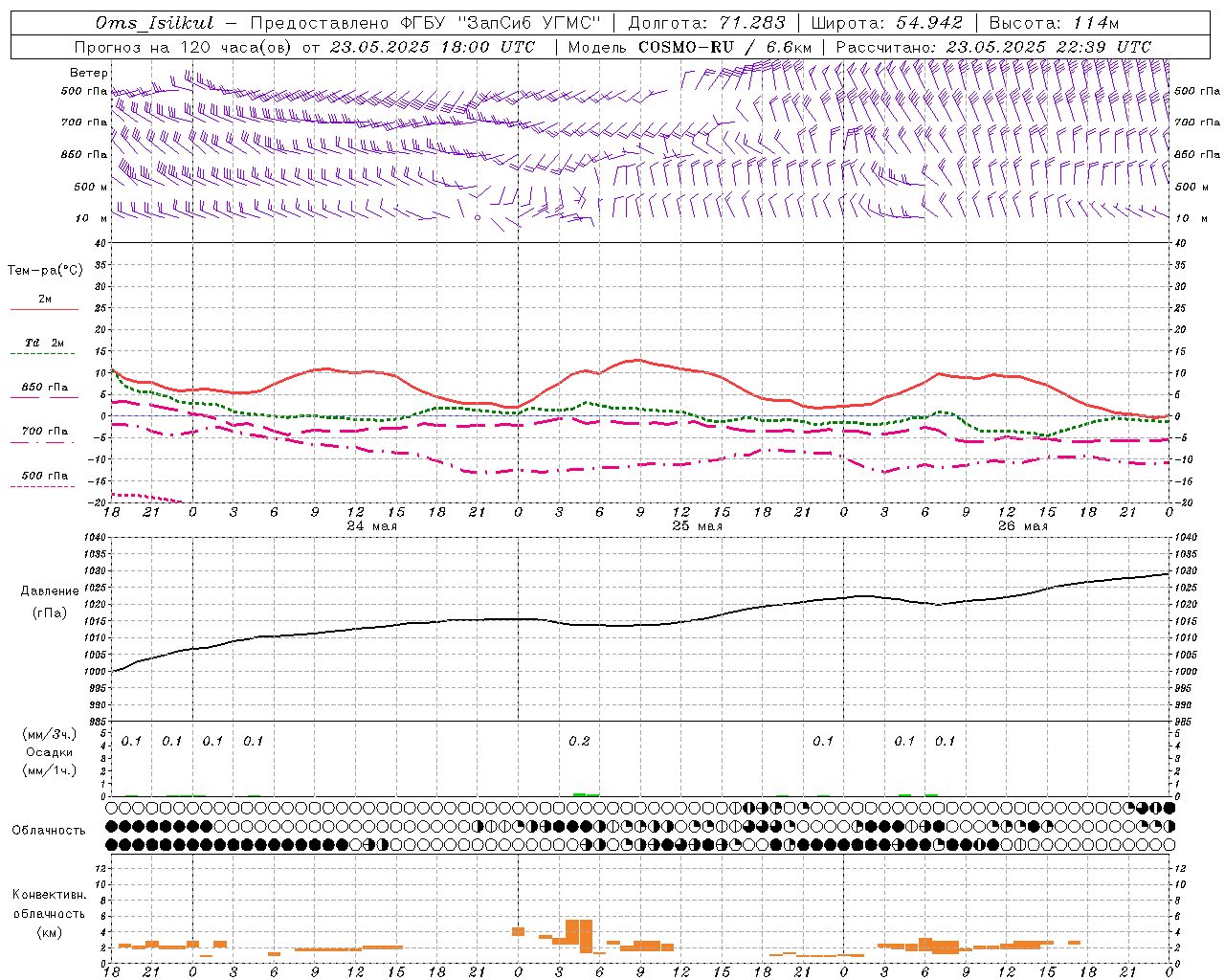Select the Широта: 54.942 value
The width and height of the screenshot is (1225, 980).
[x=886, y=23]
